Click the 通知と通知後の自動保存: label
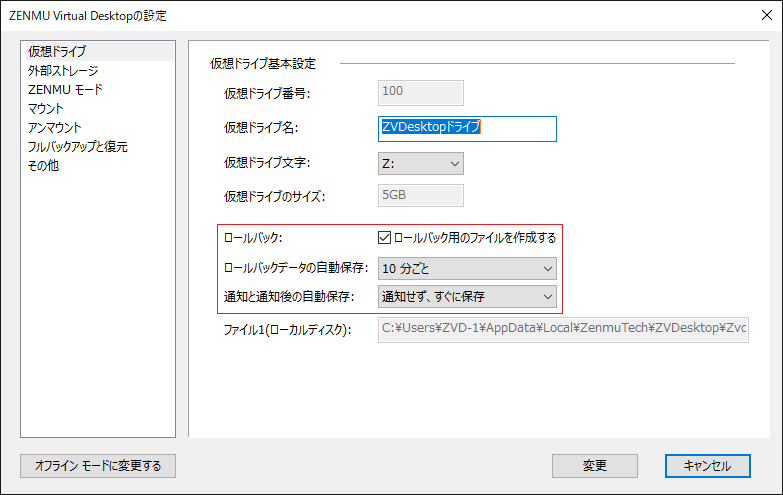Screen dimensions: 783x495 (x=289, y=297)
